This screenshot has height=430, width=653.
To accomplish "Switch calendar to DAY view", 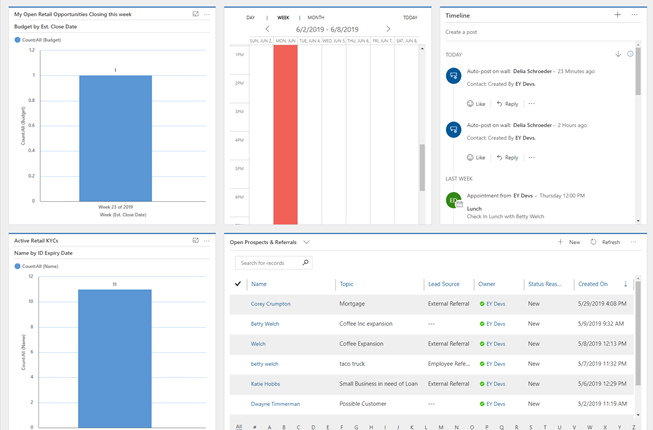I will [250, 17].
